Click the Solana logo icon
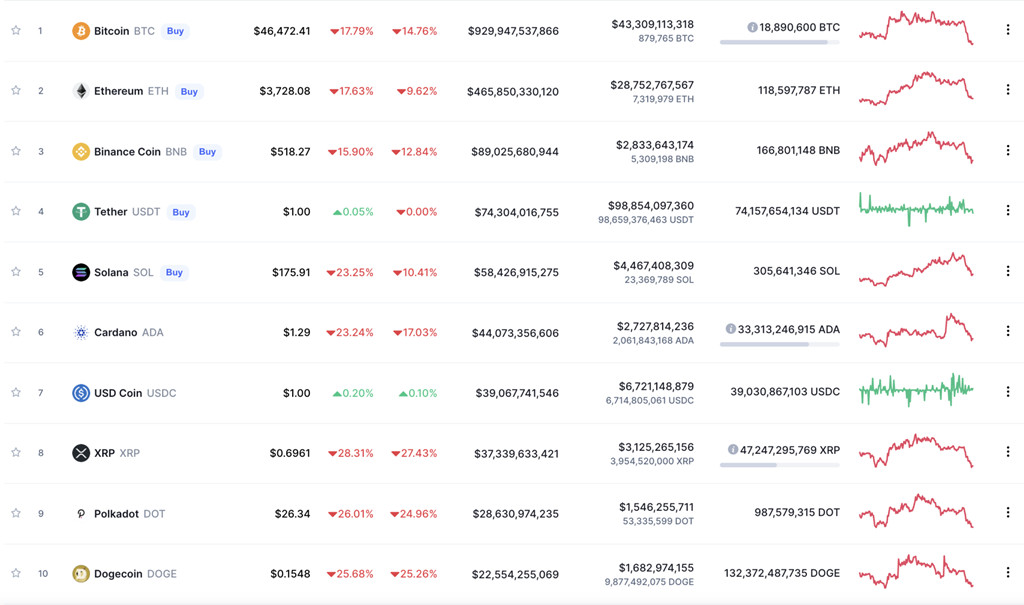 [x=81, y=272]
